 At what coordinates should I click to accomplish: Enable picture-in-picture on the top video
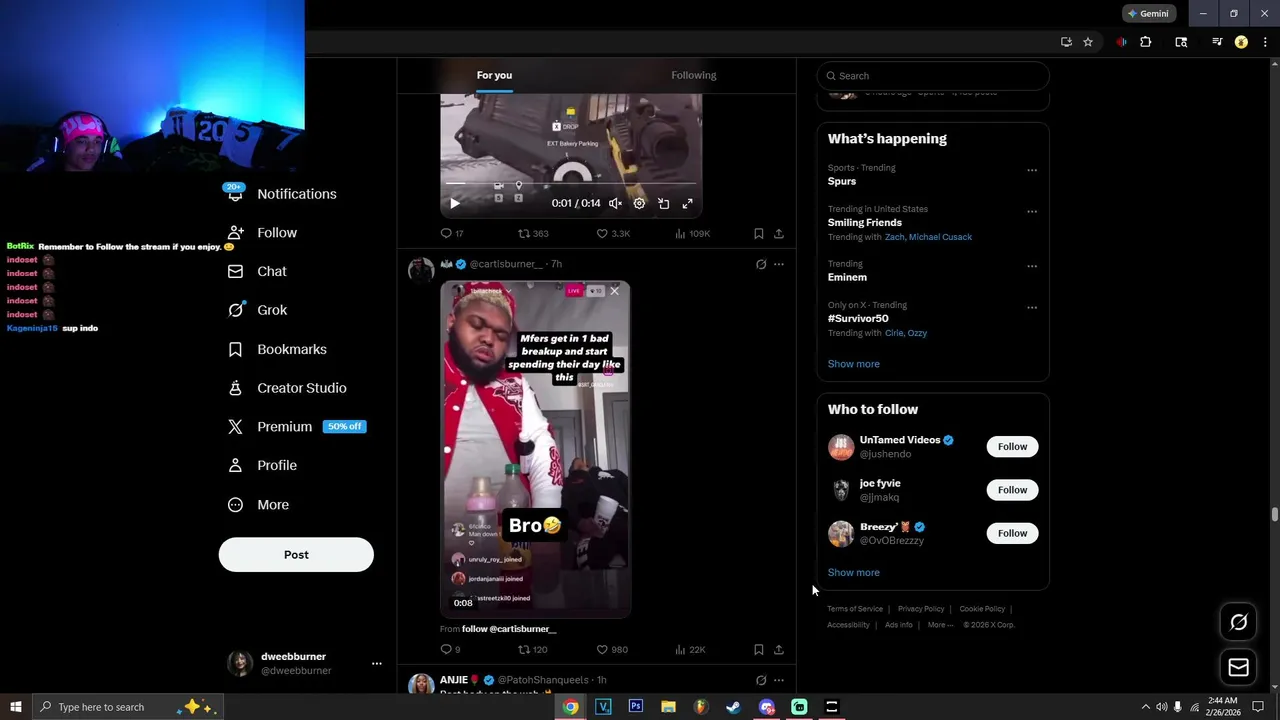click(663, 203)
